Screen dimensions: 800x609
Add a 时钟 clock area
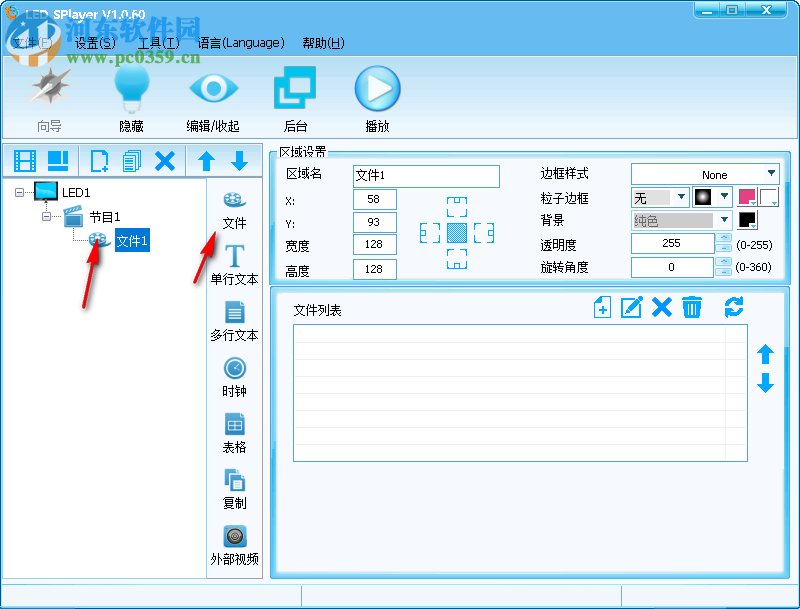tap(234, 376)
